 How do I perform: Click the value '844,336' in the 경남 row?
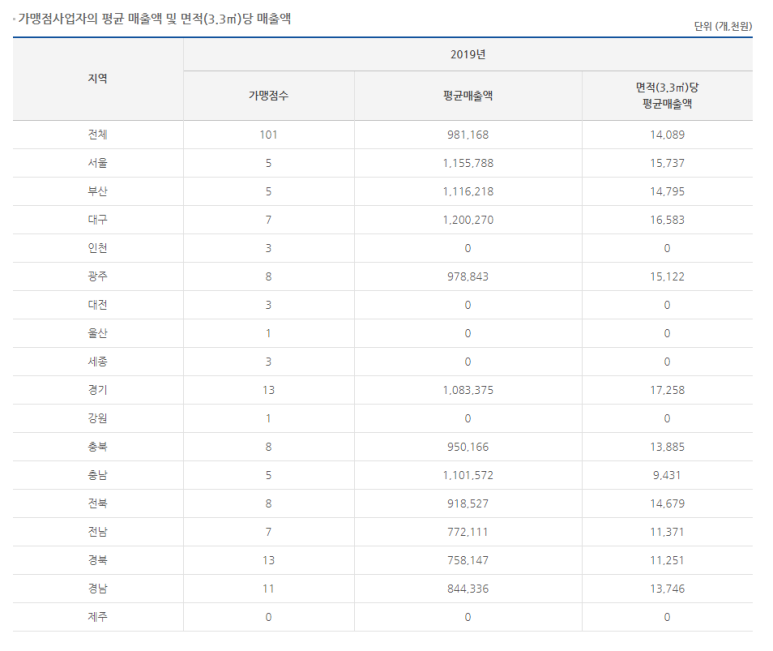click(x=467, y=588)
